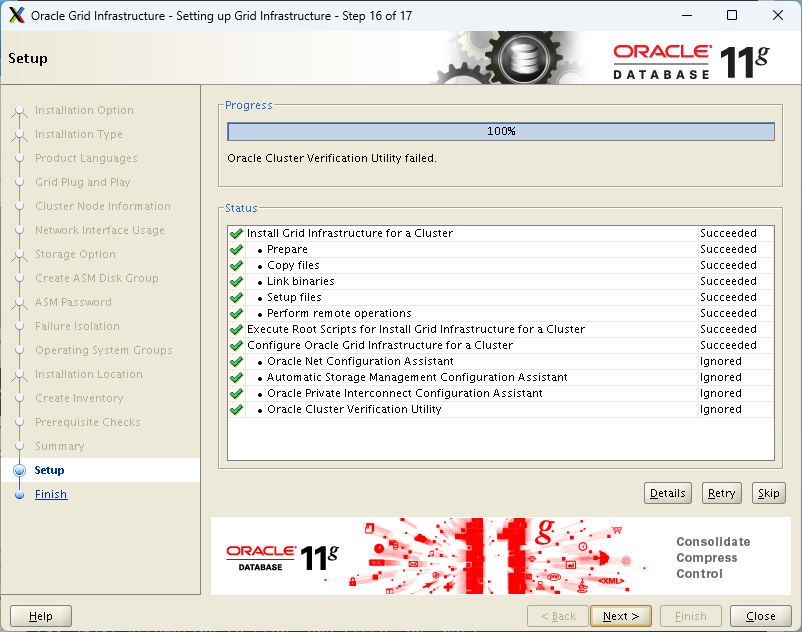The image size is (802, 632).
Task: Click the green checkmark next to Setup files
Action: pyautogui.click(x=236, y=298)
